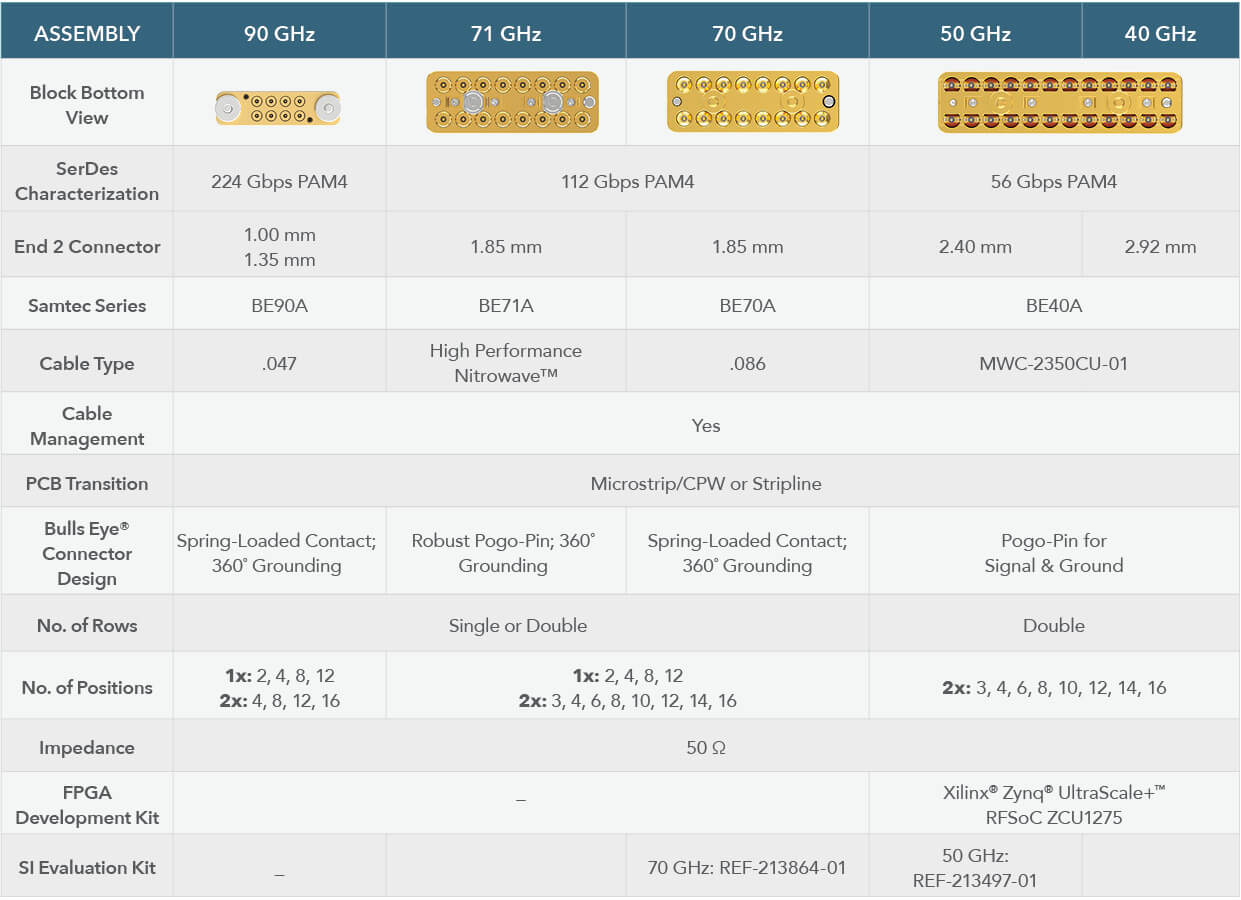Click the Xilinx Zynq UltraScale+ RFSoC ZCU1275 text
The image size is (1241, 900).
pyautogui.click(x=1053, y=805)
